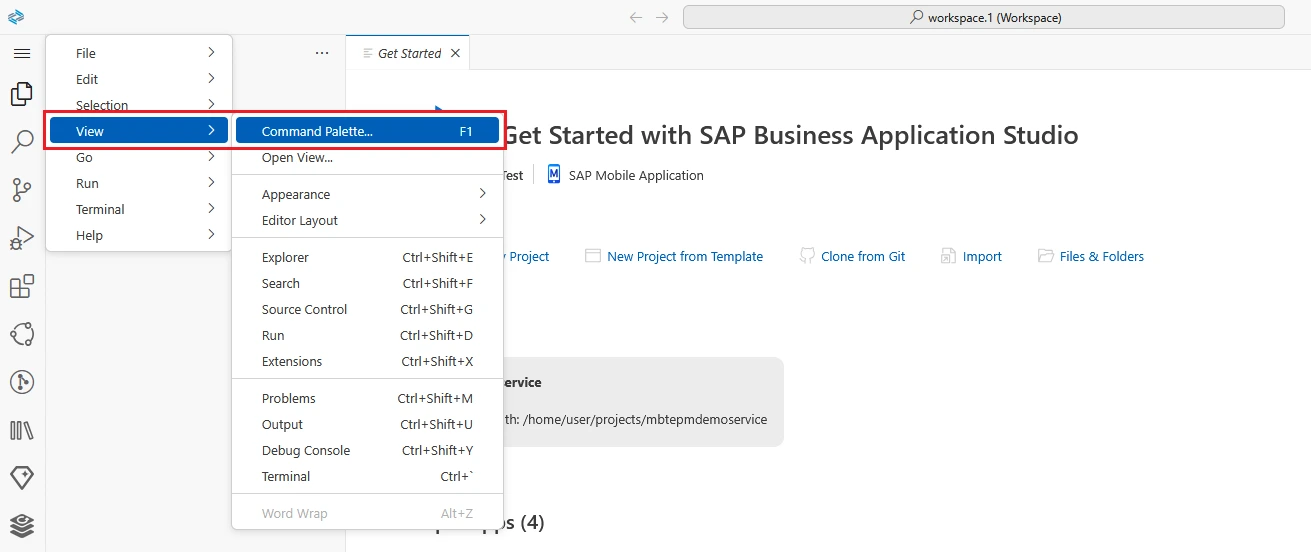Click the Clone from Git link
Image resolution: width=1311 pixels, height=552 pixels.
coord(863,257)
